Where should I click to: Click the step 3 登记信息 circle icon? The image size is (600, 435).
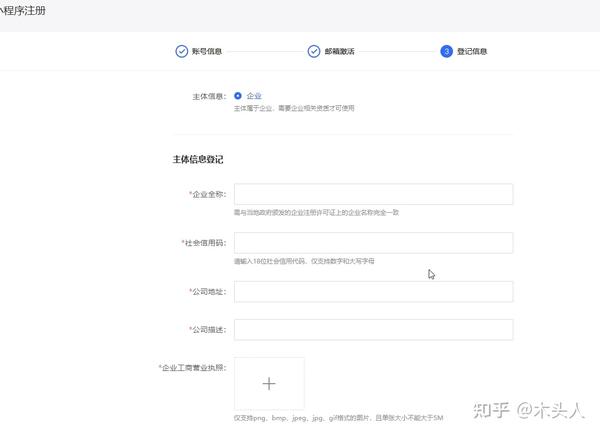(446, 51)
